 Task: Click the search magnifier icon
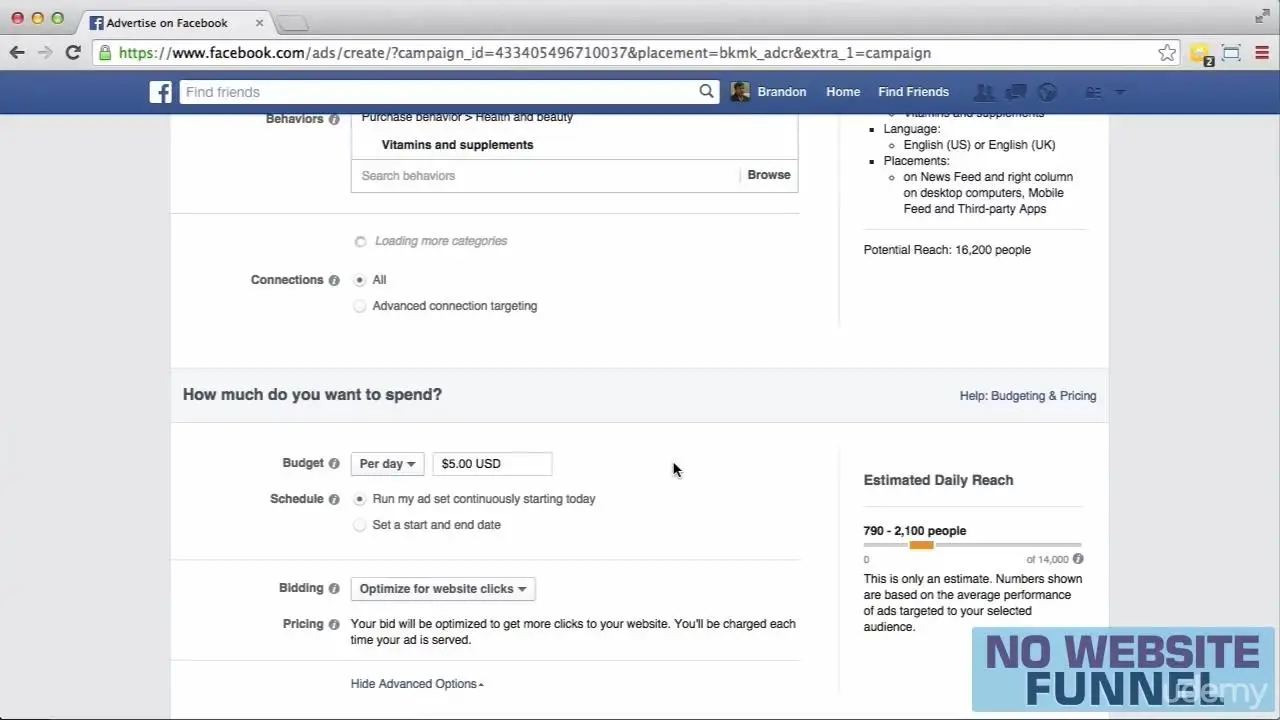click(707, 92)
